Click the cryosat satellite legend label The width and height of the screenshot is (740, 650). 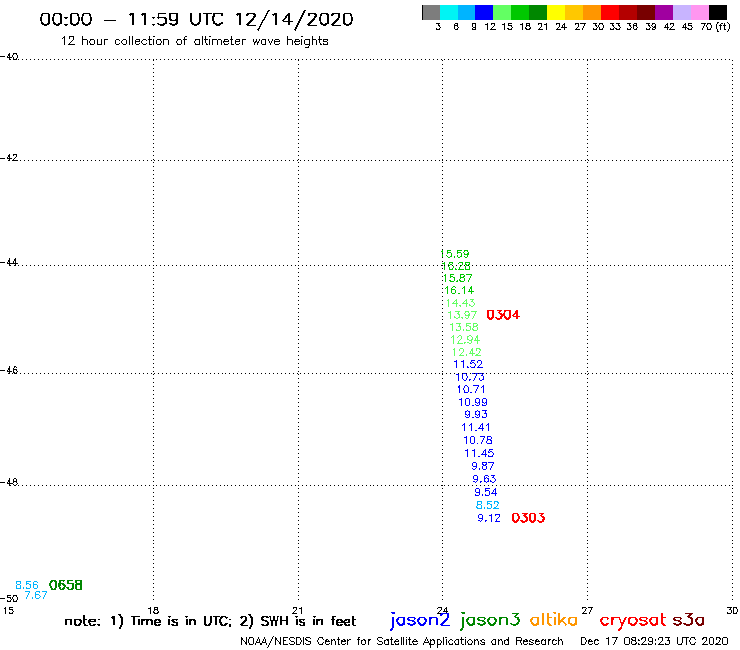tap(633, 621)
